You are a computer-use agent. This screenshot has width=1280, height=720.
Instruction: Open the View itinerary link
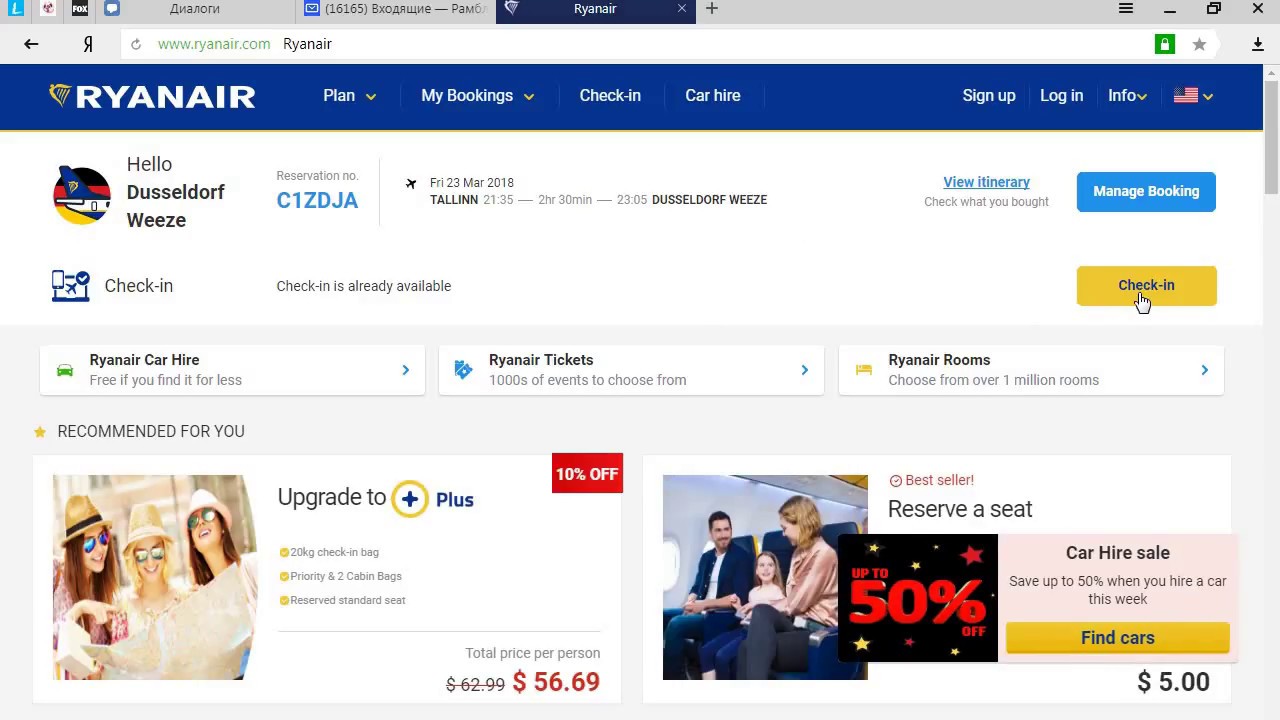986,182
